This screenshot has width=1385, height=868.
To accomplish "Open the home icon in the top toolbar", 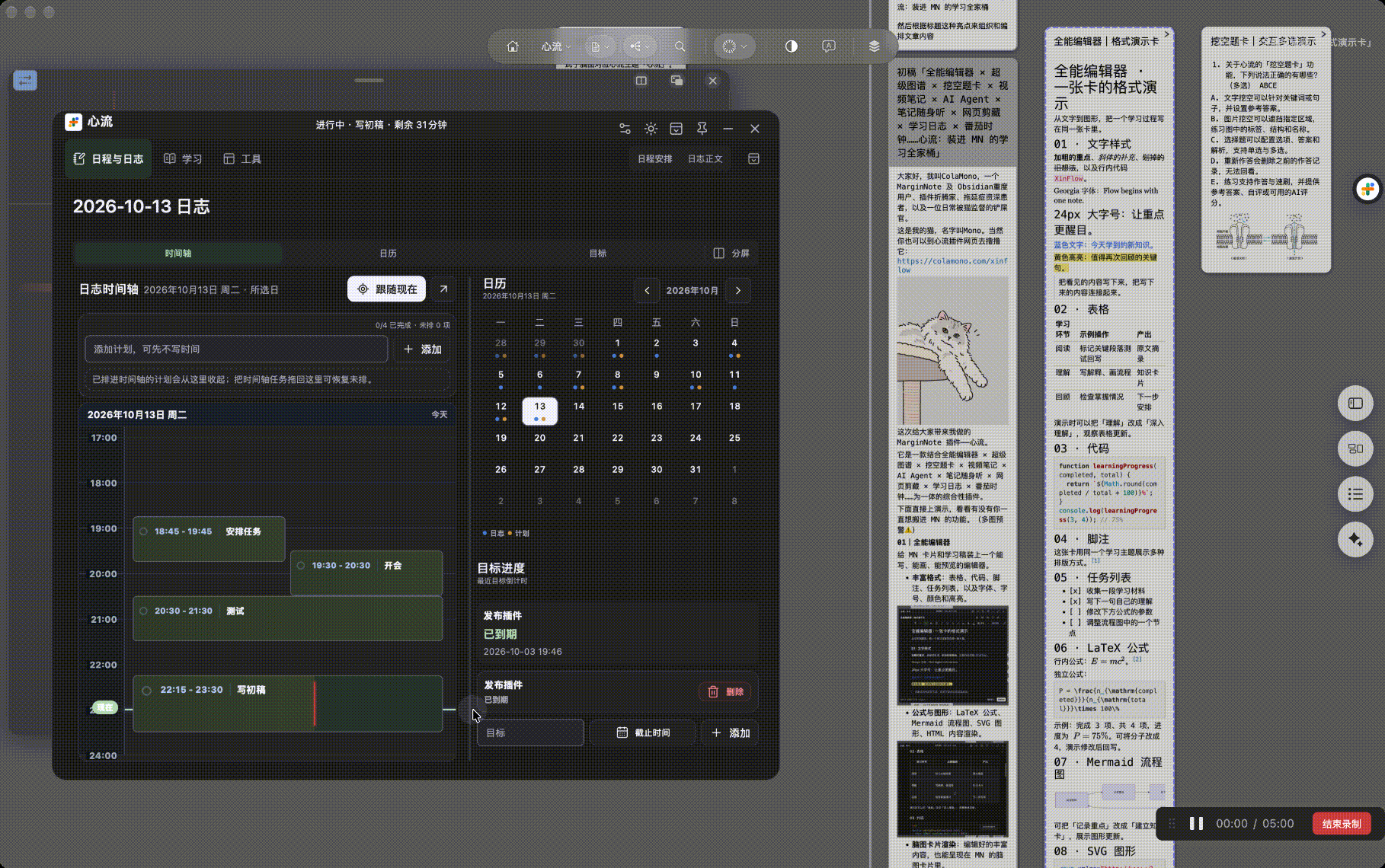I will tap(513, 46).
